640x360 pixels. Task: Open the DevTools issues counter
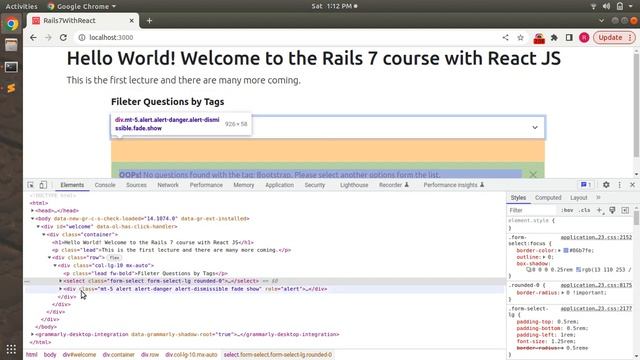pyautogui.click(x=586, y=185)
